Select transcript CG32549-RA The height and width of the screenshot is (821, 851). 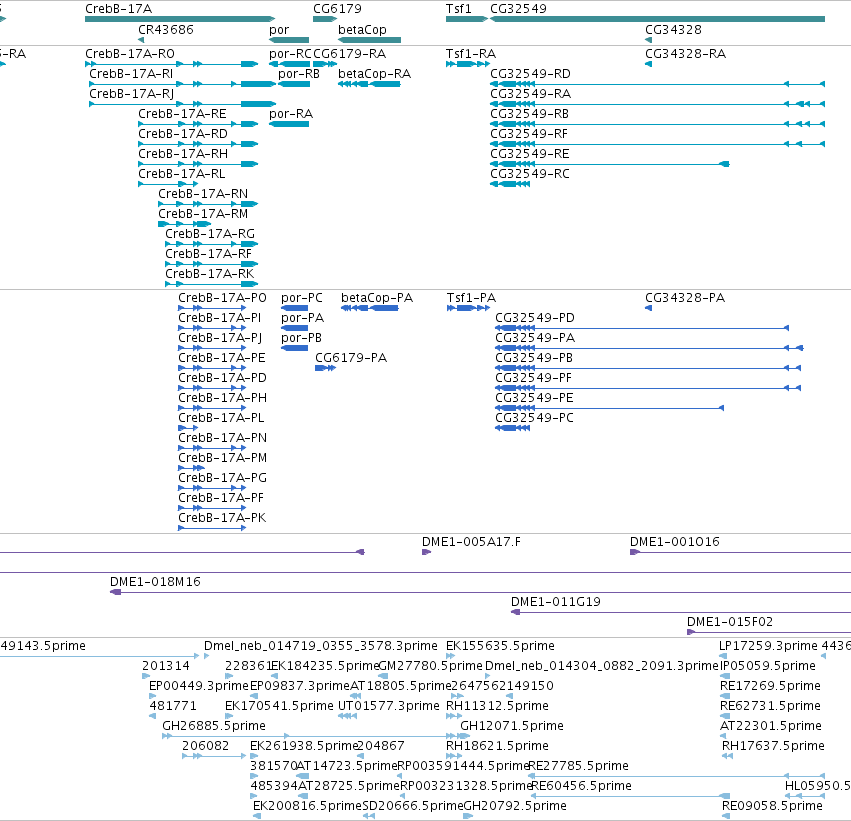tap(530, 94)
